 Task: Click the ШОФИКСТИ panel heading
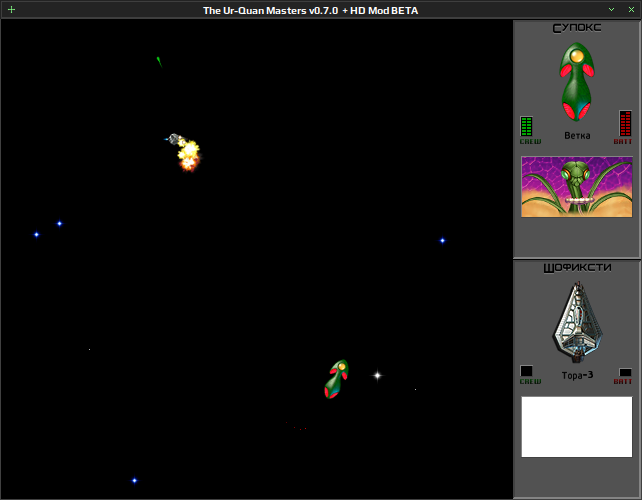coord(577,268)
